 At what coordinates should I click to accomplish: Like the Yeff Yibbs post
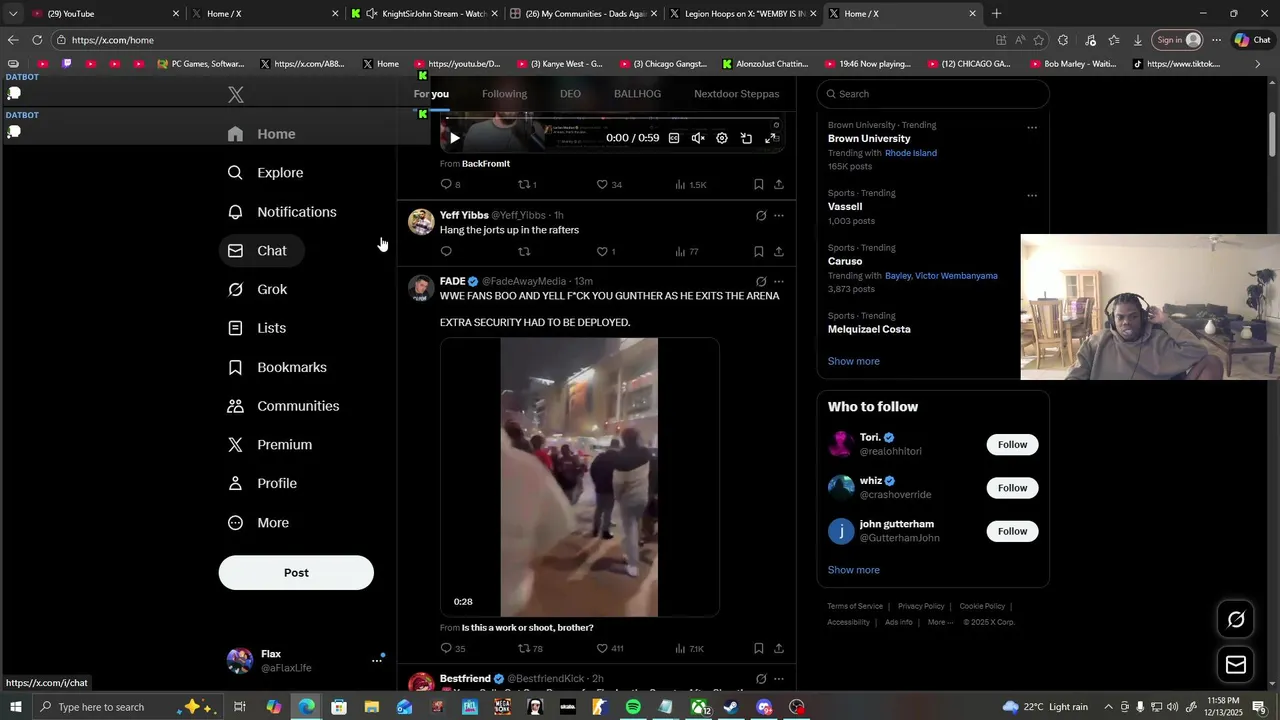[606, 251]
